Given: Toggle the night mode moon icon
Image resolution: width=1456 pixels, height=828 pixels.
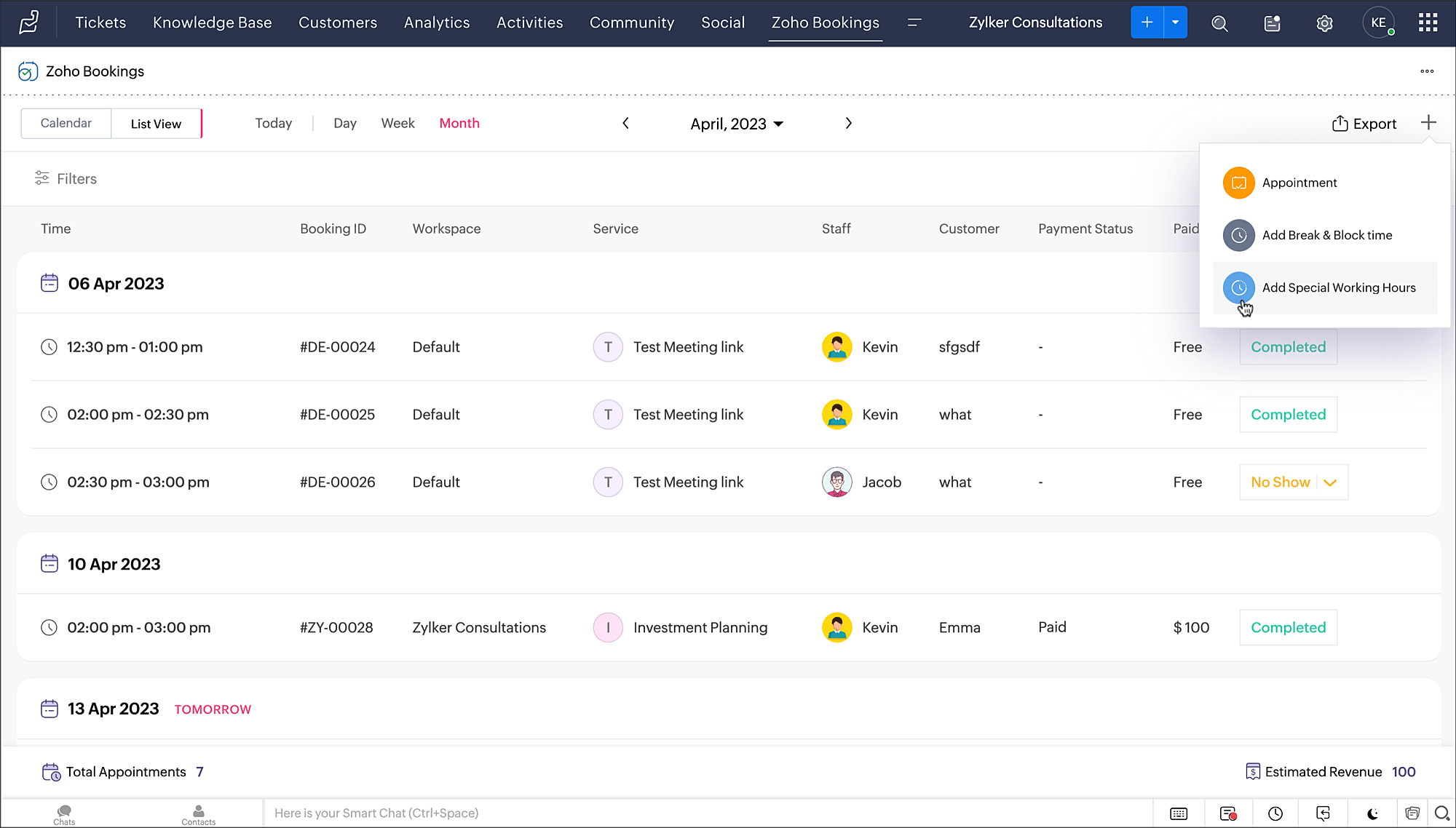Looking at the screenshot, I should click(1372, 813).
